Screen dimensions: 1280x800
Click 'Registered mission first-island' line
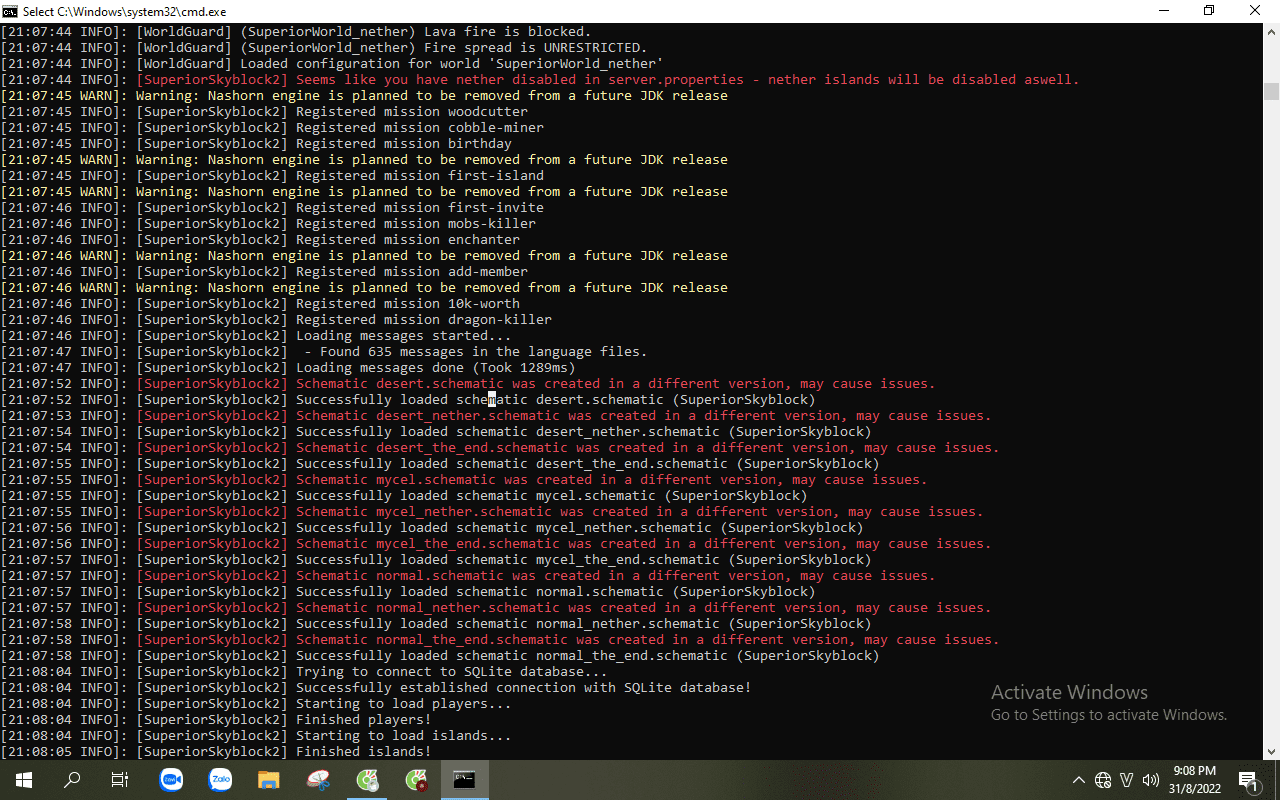click(x=272, y=176)
